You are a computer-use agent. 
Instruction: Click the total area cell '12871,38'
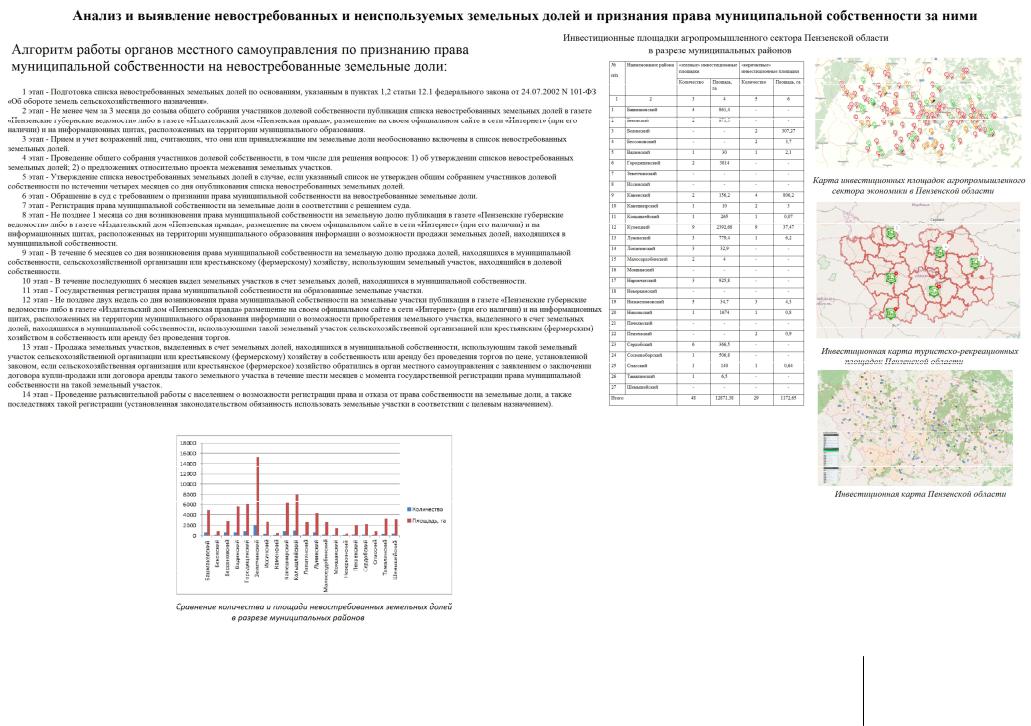(x=723, y=398)
